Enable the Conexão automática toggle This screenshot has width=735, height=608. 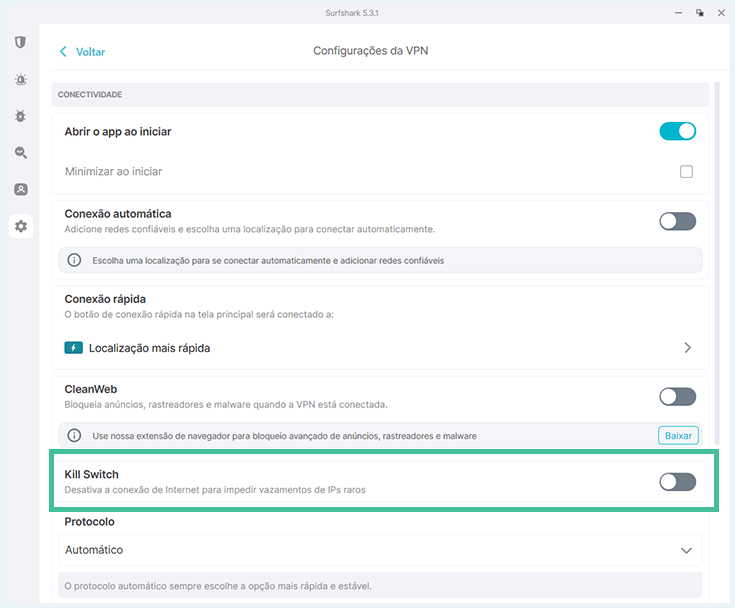point(677,221)
